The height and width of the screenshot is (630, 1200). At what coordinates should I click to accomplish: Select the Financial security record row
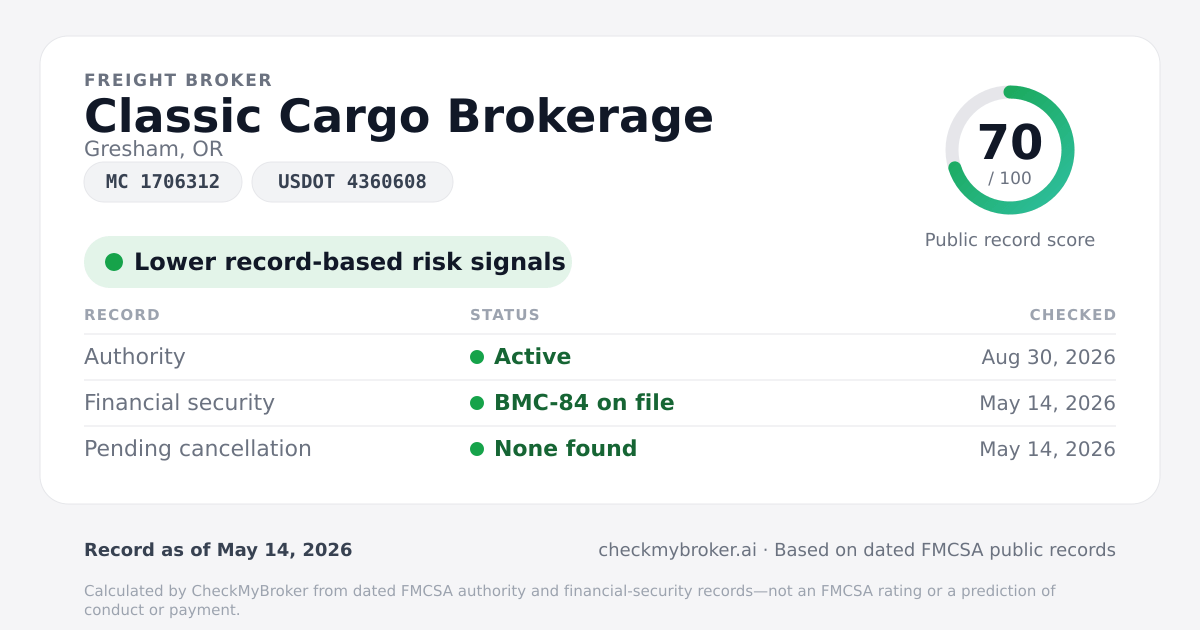click(600, 403)
